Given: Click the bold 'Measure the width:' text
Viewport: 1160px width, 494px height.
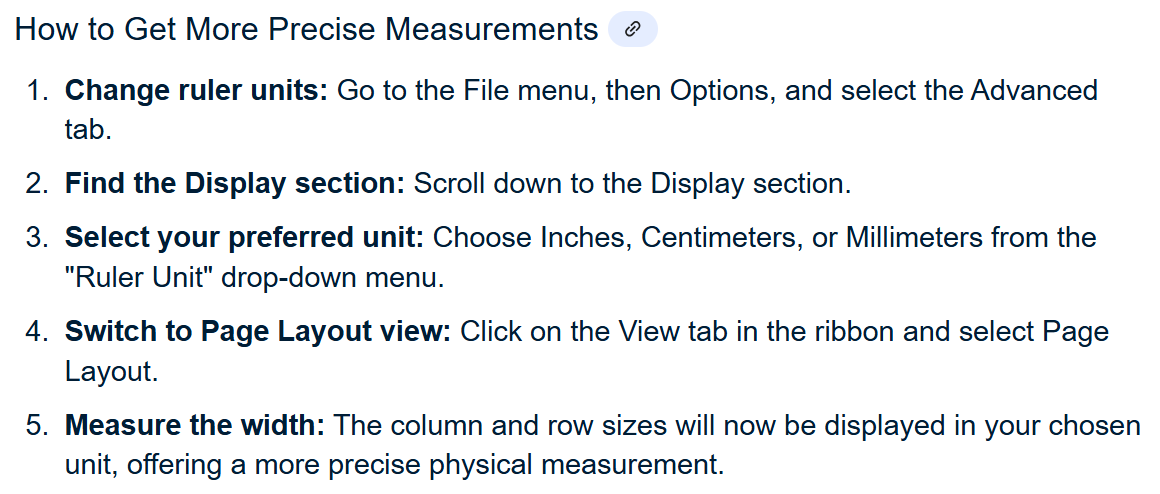Looking at the screenshot, I should click(195, 425).
